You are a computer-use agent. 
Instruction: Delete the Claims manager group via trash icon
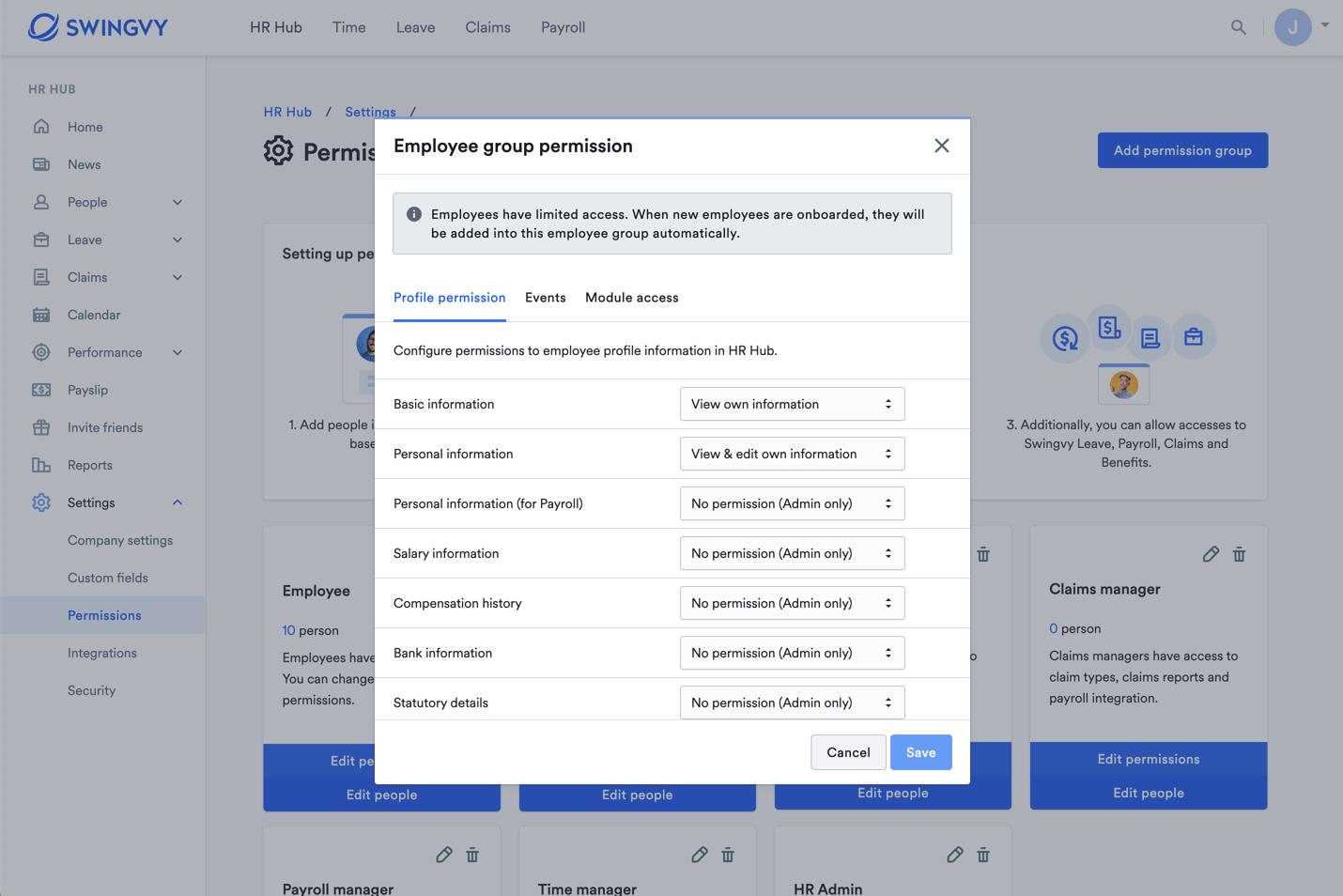(1239, 554)
